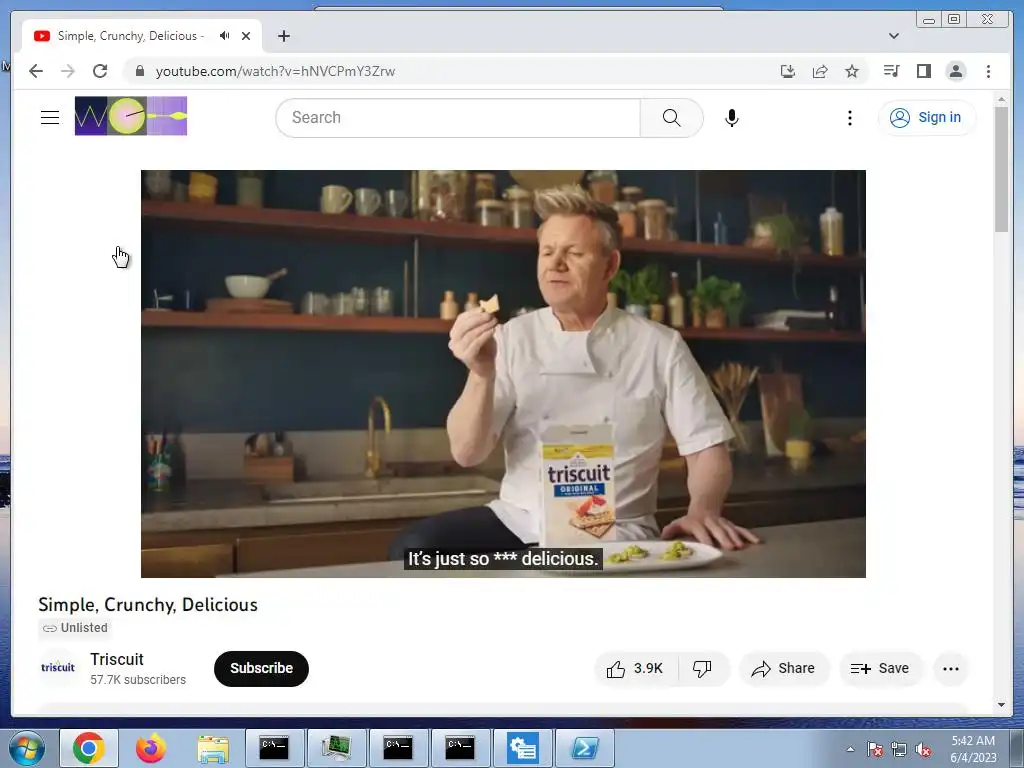Viewport: 1024px width, 768px height.
Task: Start voice search with the microphone
Action: tap(732, 118)
